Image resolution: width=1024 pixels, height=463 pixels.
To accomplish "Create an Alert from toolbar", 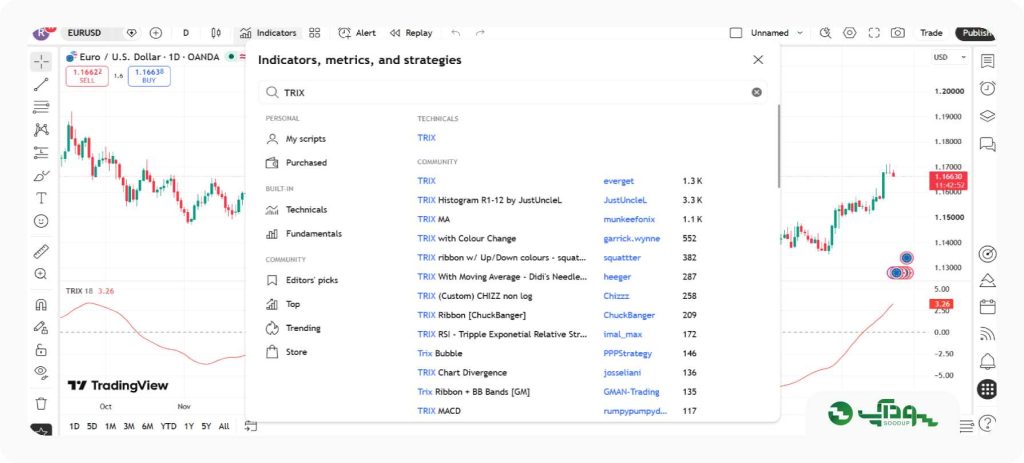I will 357,33.
